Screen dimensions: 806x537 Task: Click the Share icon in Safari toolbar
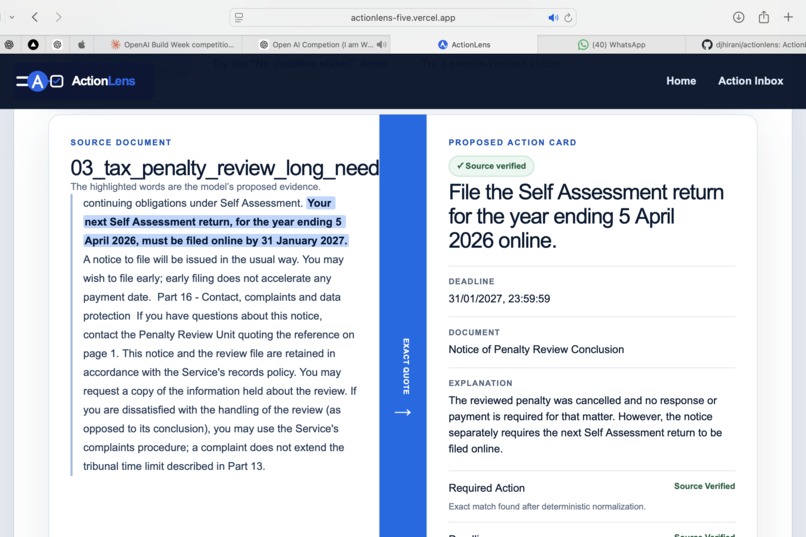pos(764,17)
